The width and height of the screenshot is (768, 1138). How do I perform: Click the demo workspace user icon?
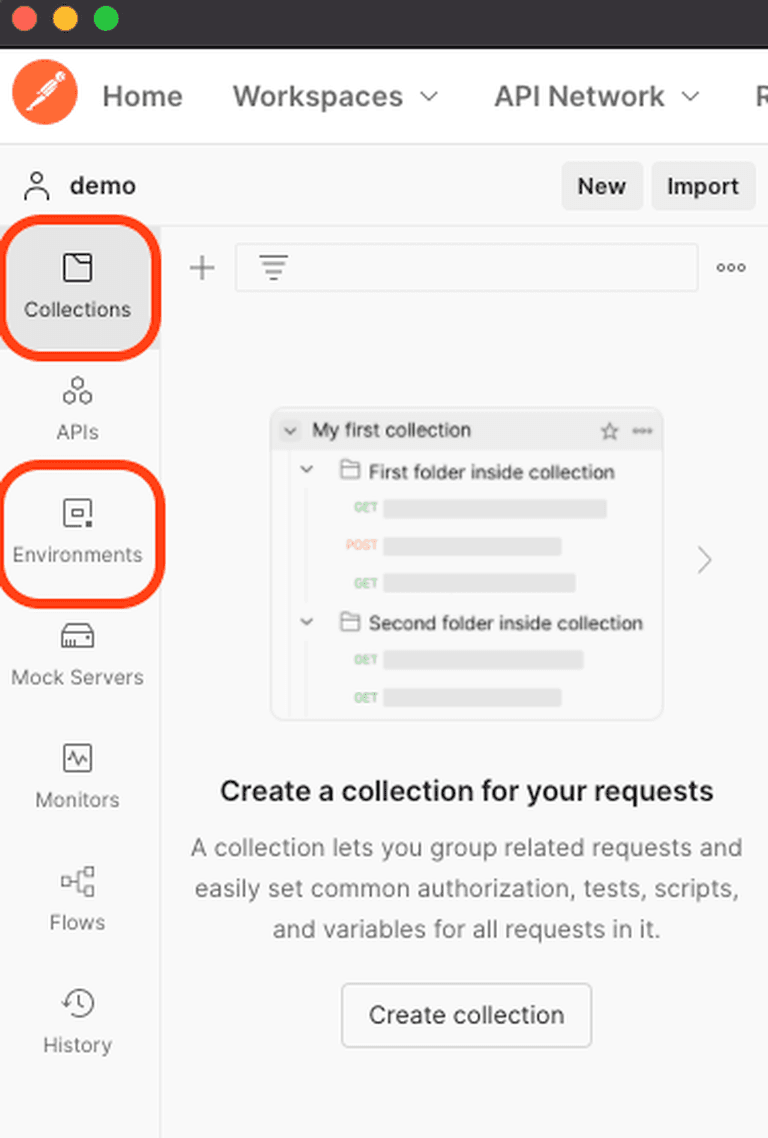[37, 186]
